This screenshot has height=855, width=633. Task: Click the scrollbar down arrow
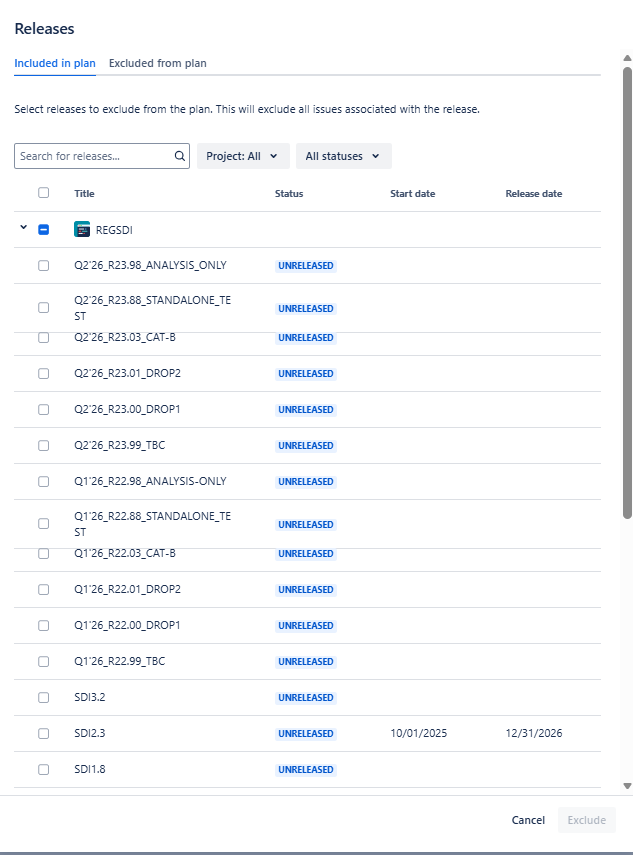click(x=628, y=786)
